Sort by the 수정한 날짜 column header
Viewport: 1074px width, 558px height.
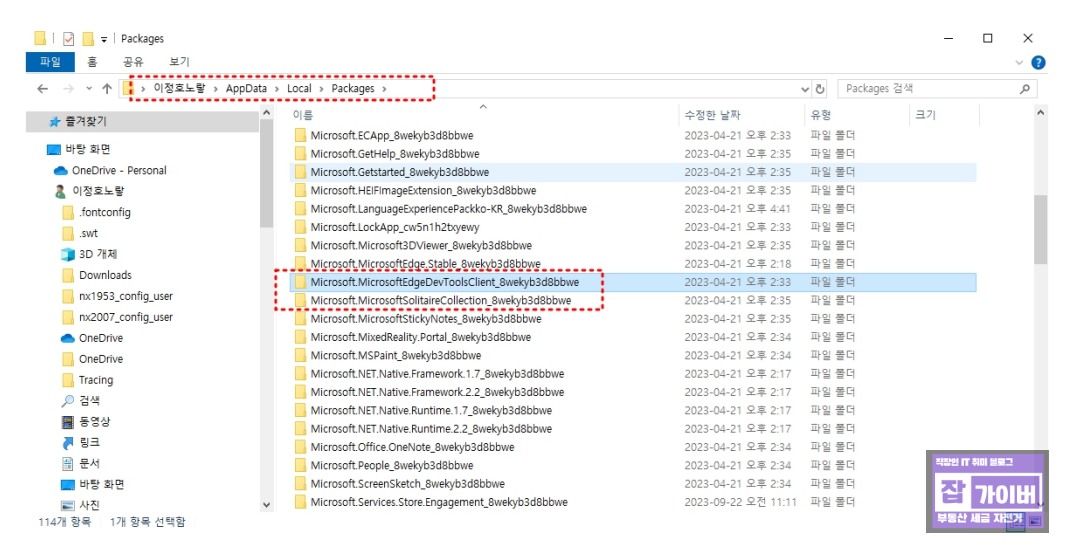pyautogui.click(x=712, y=115)
